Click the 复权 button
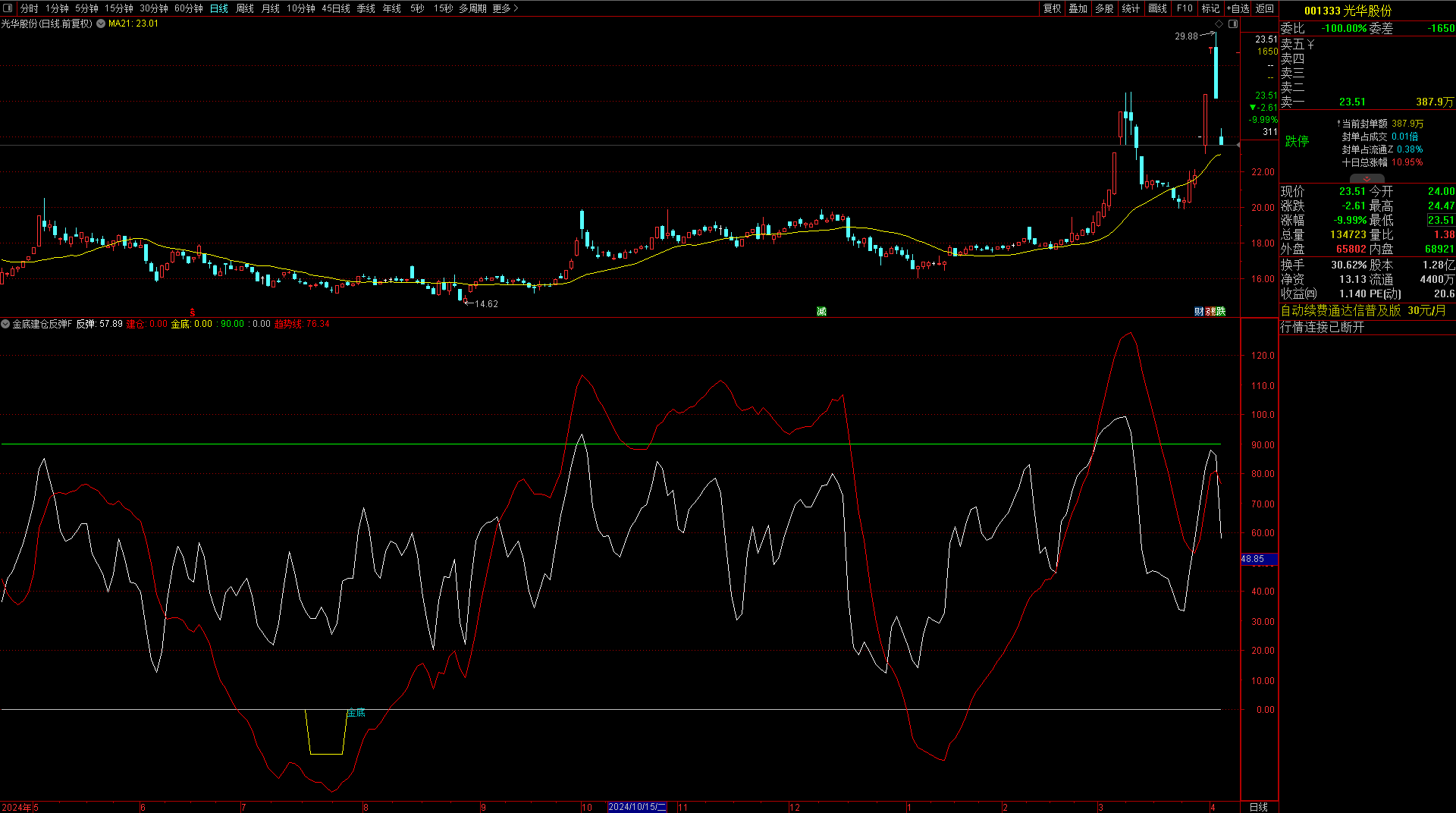The image size is (1456, 813). pyautogui.click(x=1053, y=8)
